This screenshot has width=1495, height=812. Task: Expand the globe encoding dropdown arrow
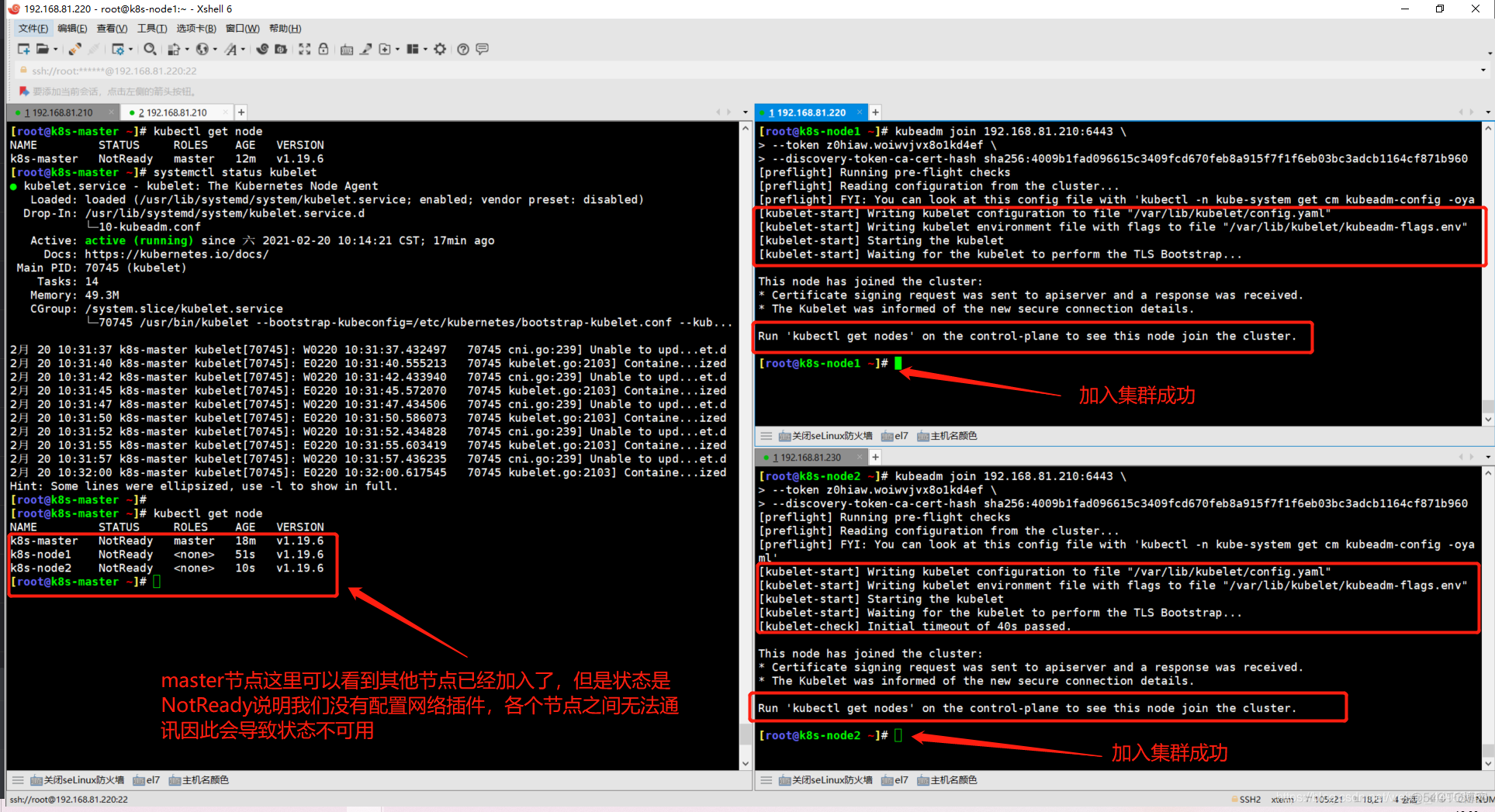[215, 49]
